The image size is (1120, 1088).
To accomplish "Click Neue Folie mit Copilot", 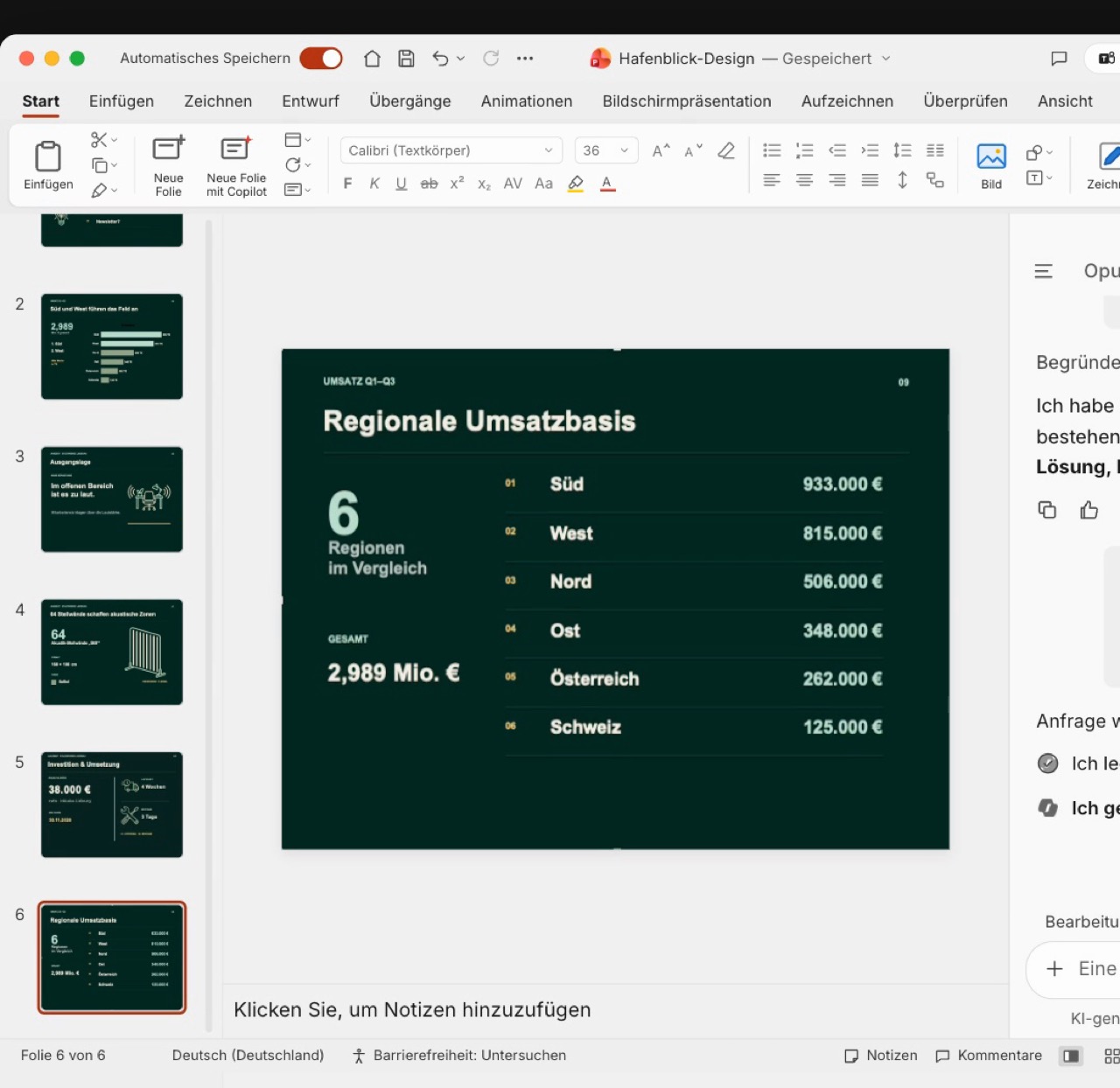I will coord(236,165).
